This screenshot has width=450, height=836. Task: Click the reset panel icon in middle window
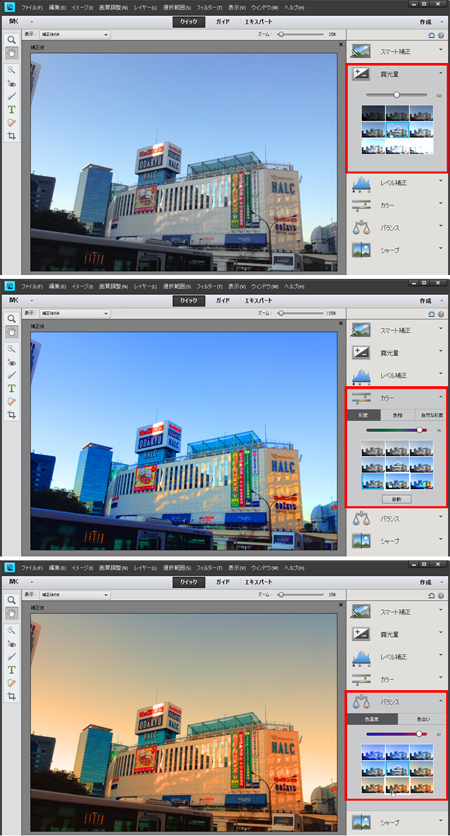432,314
